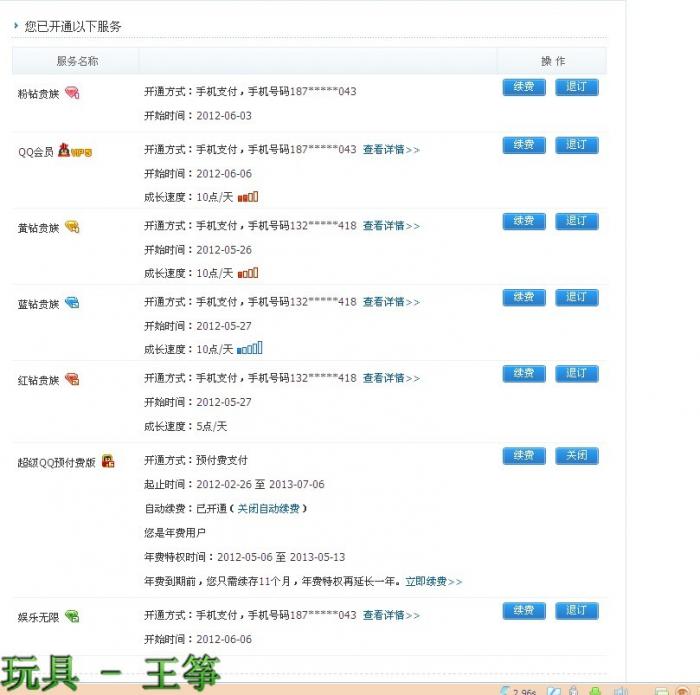Click 服务名称 column header
700x695 pixels.
tap(77, 61)
